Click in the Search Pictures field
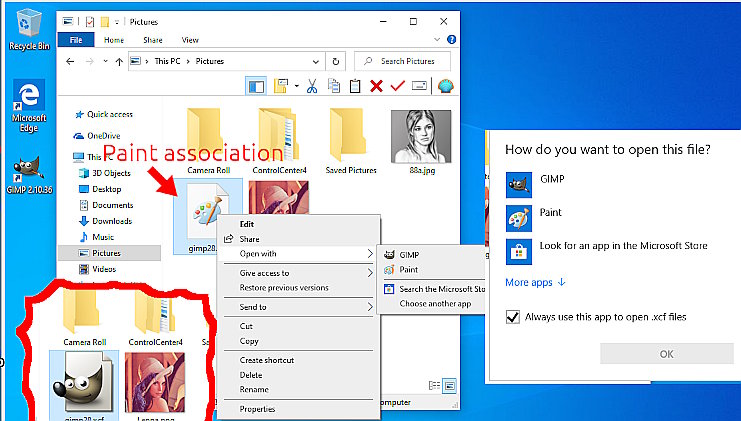 click(402, 61)
